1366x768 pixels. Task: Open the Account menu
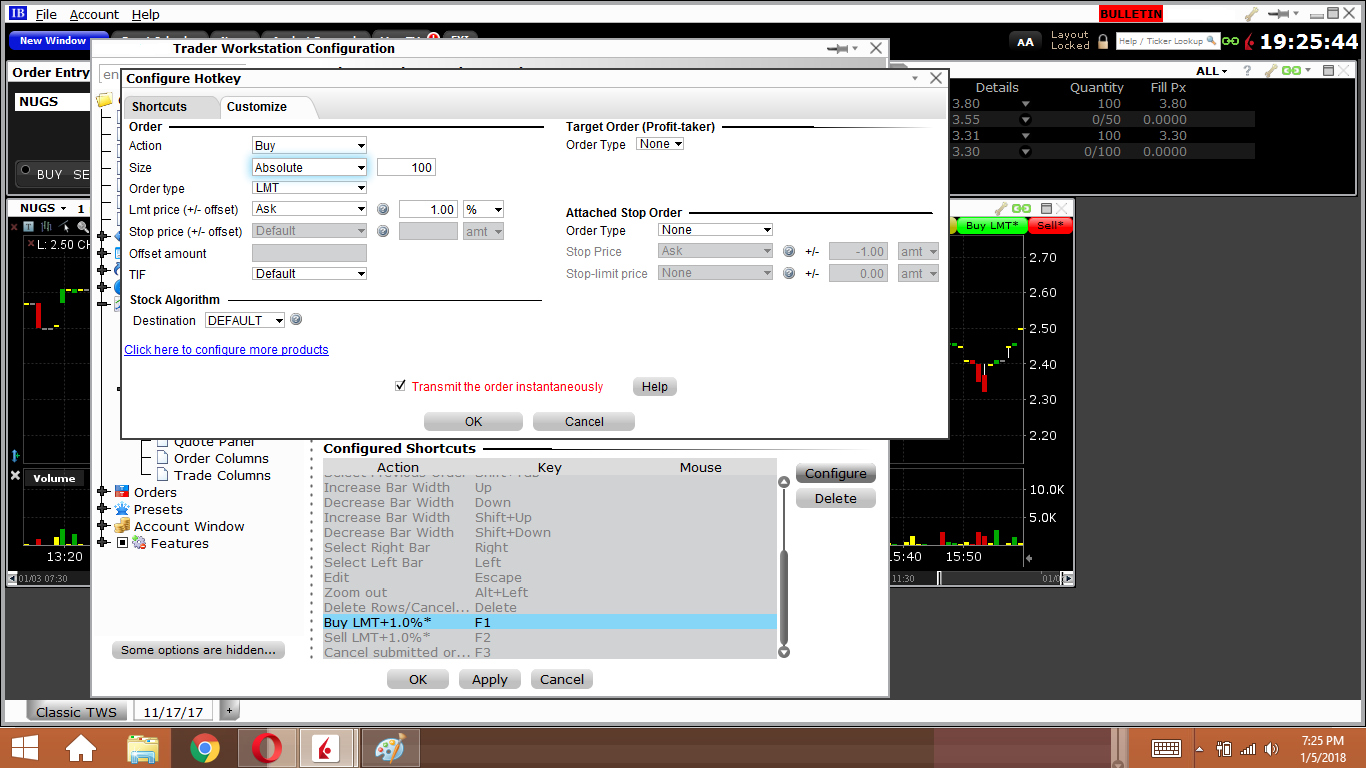(x=94, y=15)
